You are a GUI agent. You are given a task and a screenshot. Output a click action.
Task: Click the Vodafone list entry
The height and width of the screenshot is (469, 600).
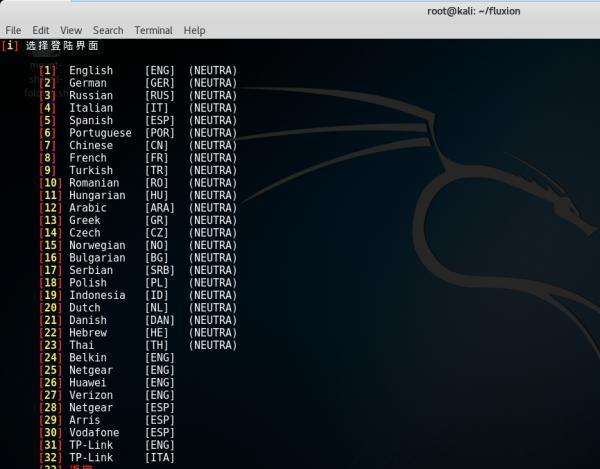pos(94,433)
